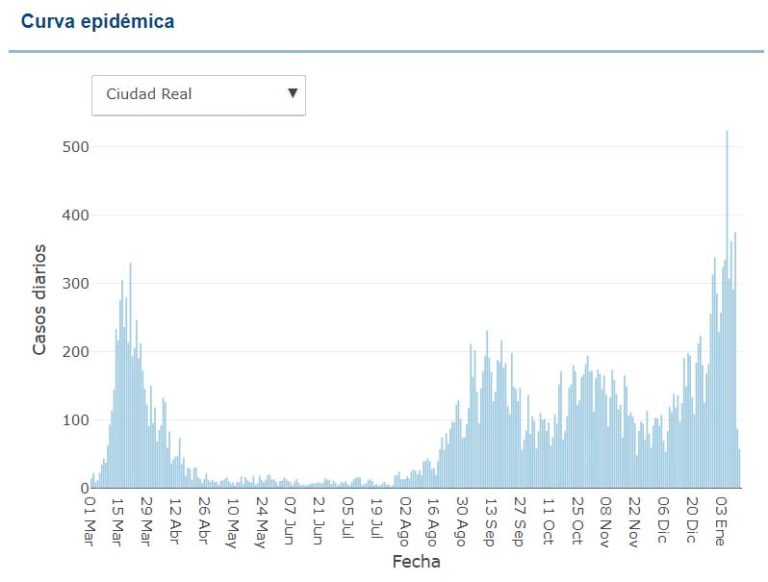Click the 100 value on the y-axis
This screenshot has width=768, height=582.
click(76, 420)
